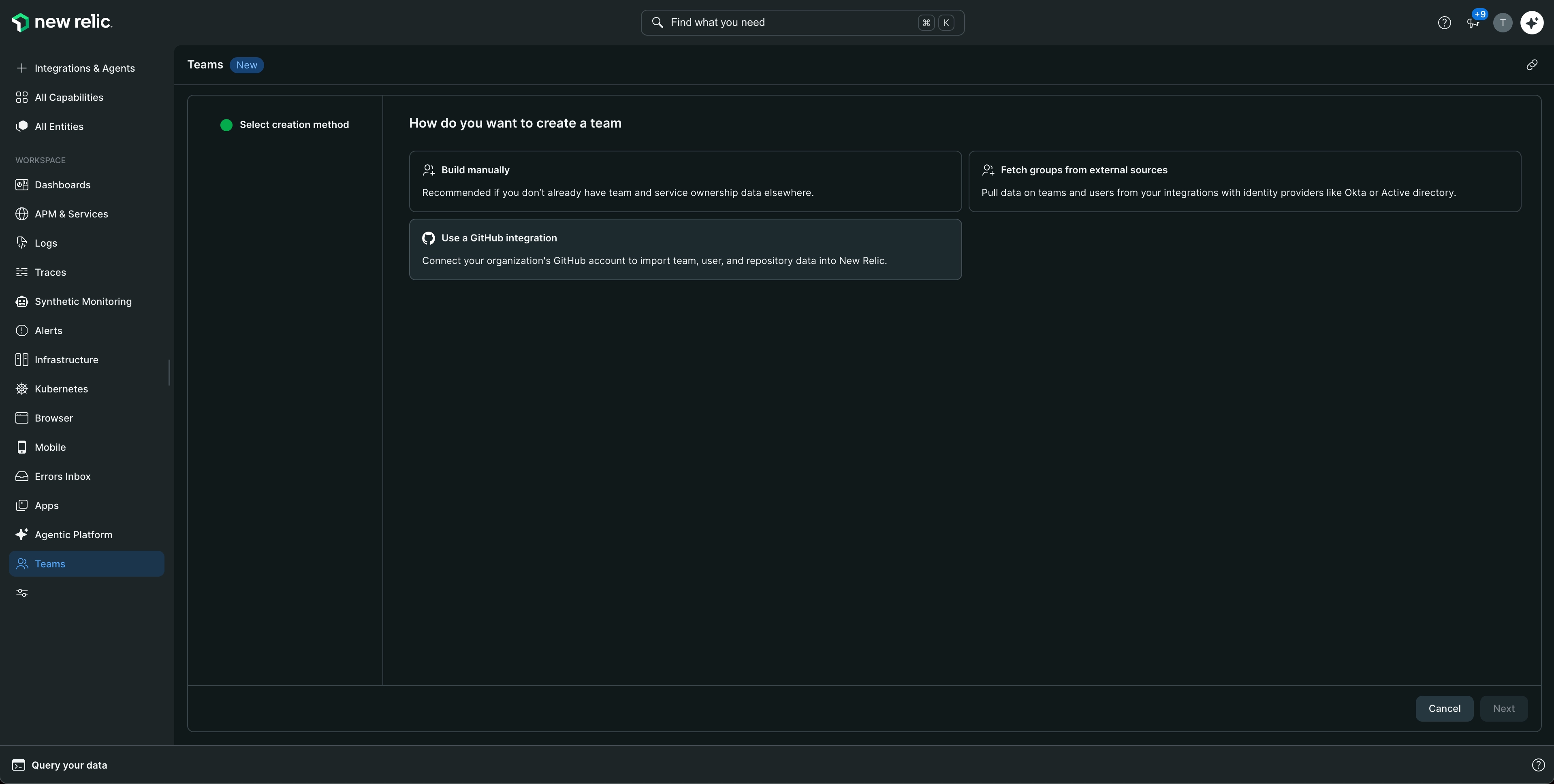Open sidebar customization sliders icon
1554x784 pixels.
click(22, 593)
